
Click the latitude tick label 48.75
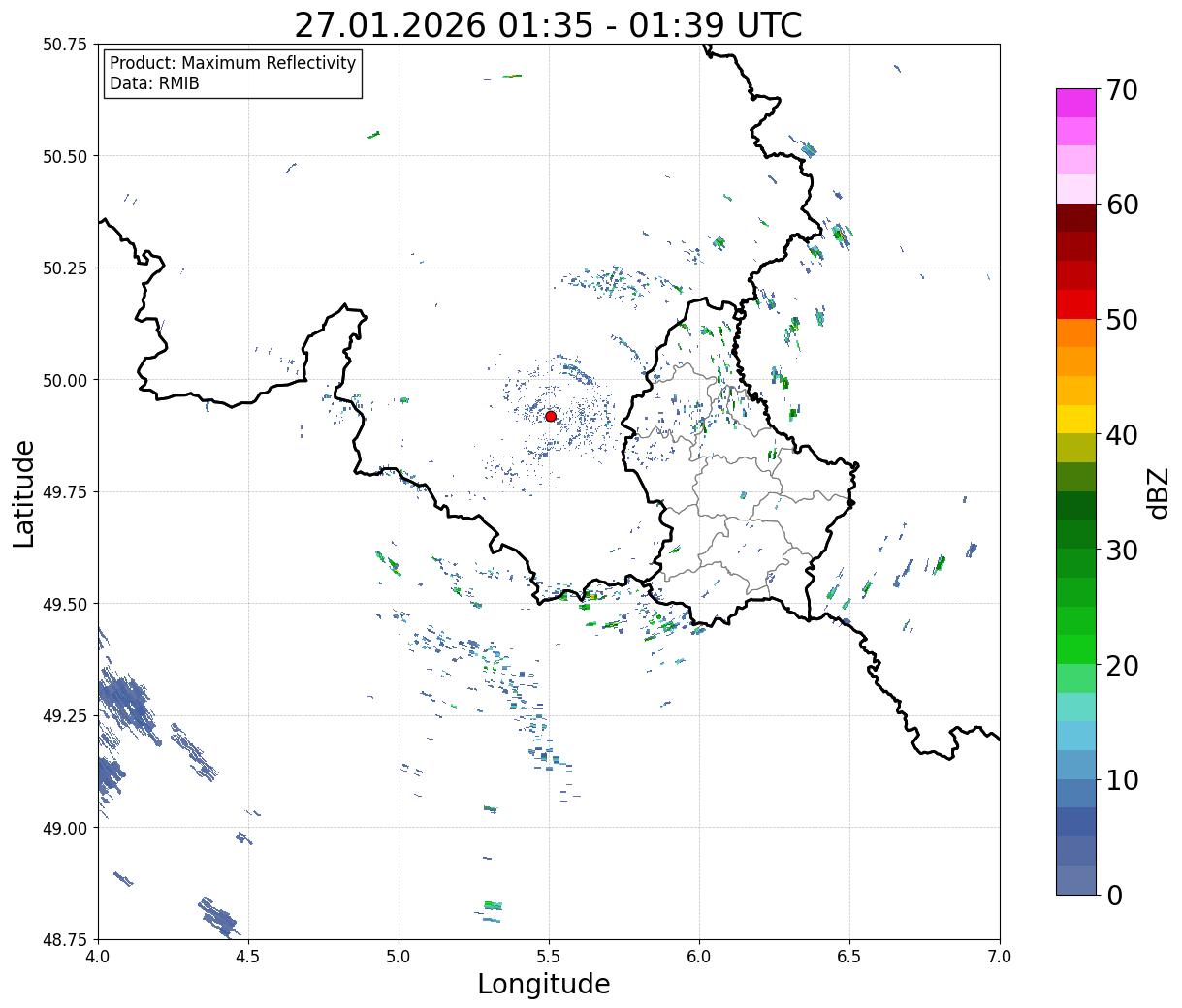click(64, 939)
